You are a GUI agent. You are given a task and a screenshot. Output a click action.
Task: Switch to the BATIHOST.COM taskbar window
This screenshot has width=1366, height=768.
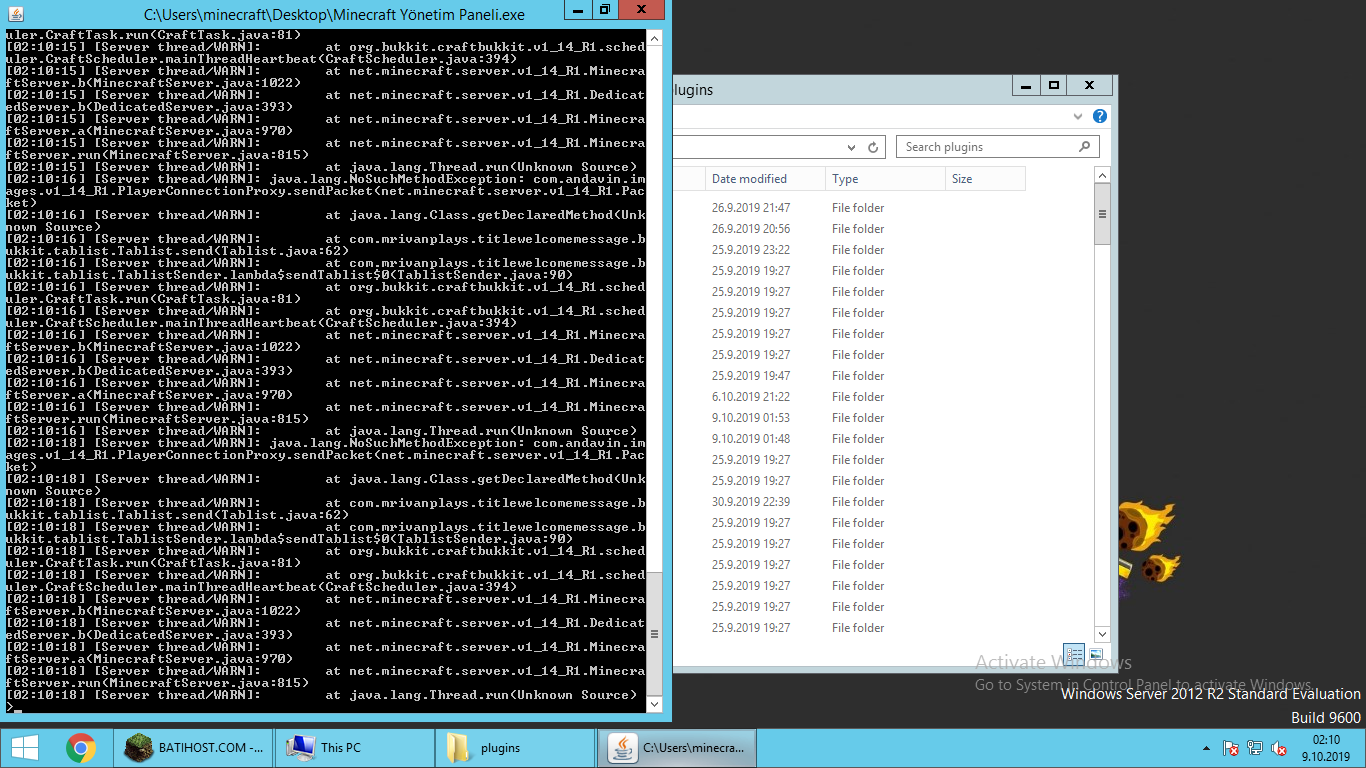[194, 747]
